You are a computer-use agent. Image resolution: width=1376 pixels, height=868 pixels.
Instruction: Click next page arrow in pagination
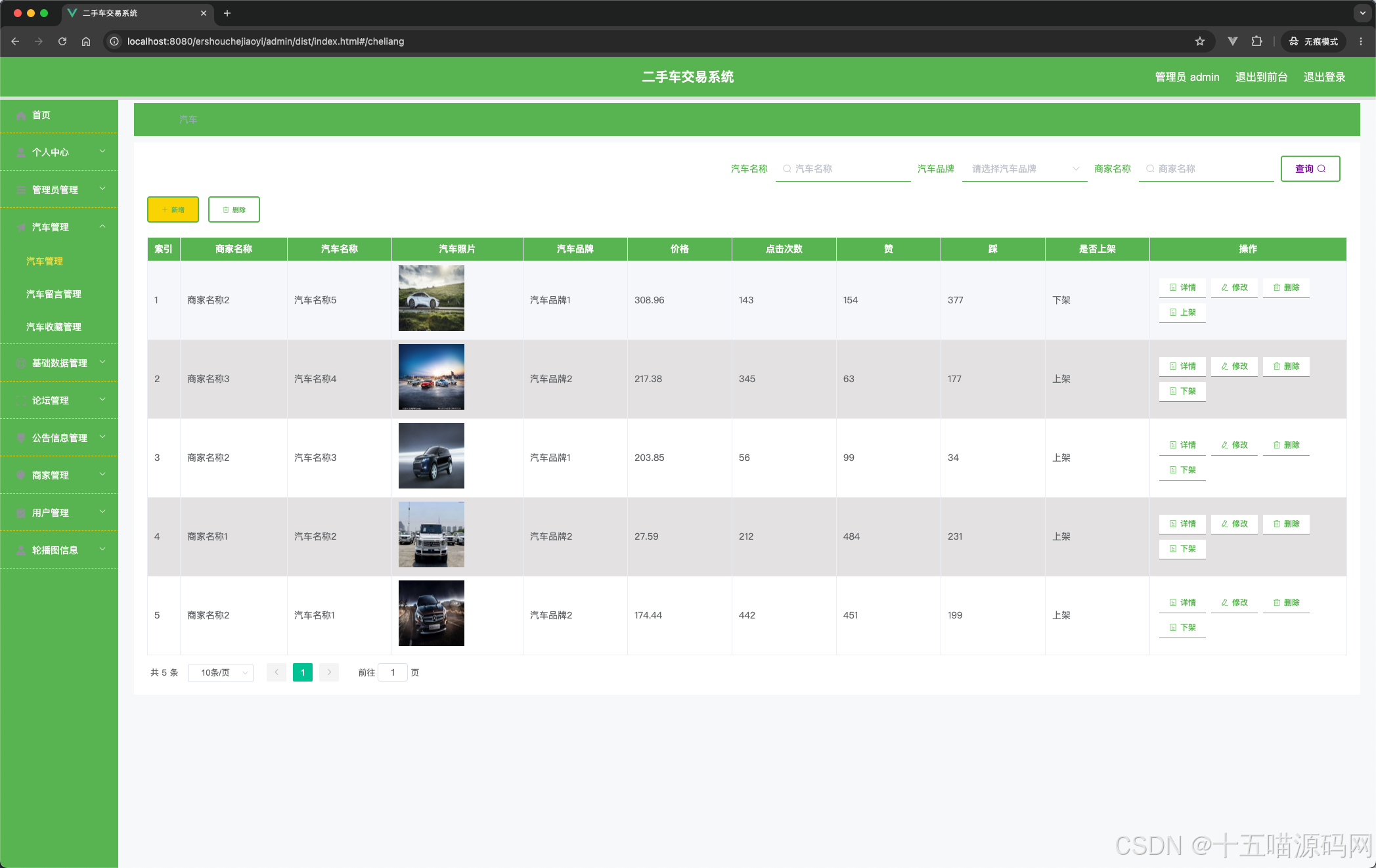coord(329,672)
